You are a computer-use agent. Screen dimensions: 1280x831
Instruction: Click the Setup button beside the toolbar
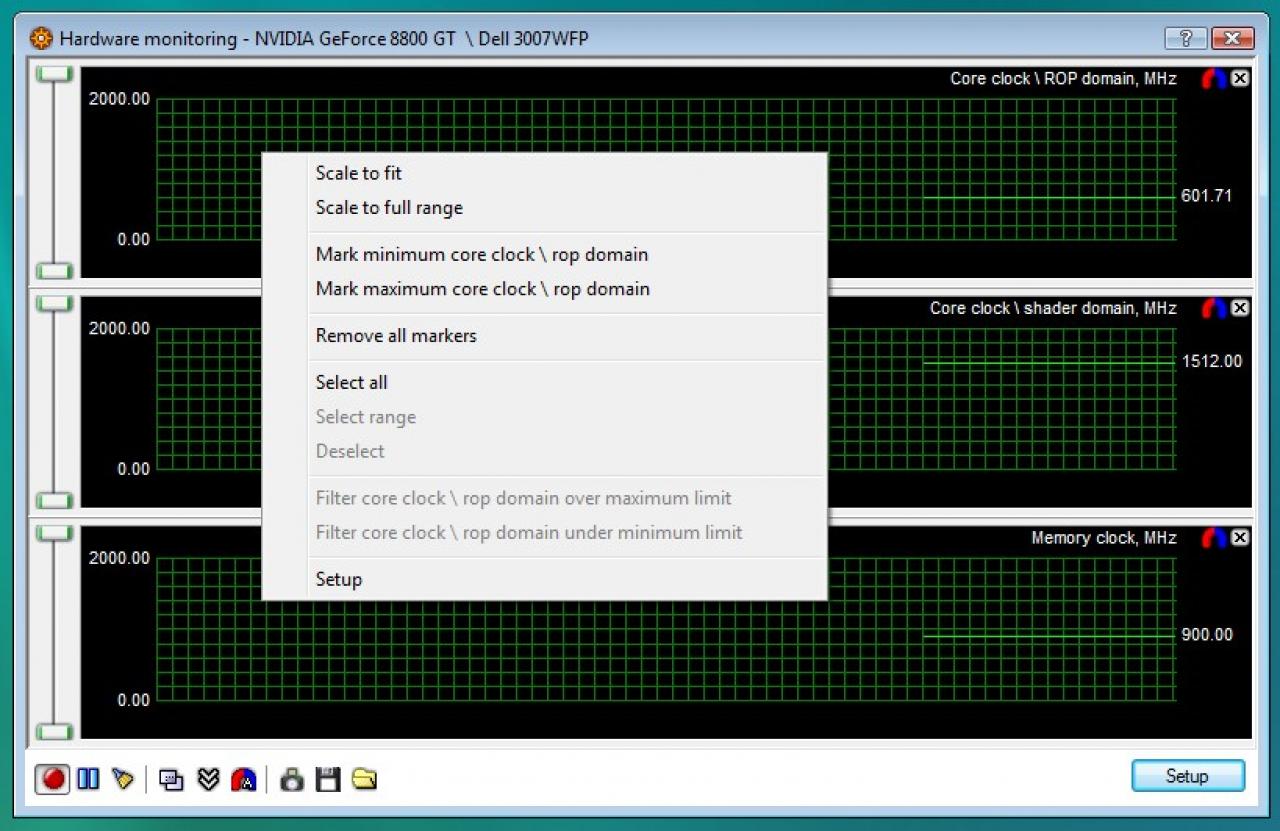(1188, 776)
